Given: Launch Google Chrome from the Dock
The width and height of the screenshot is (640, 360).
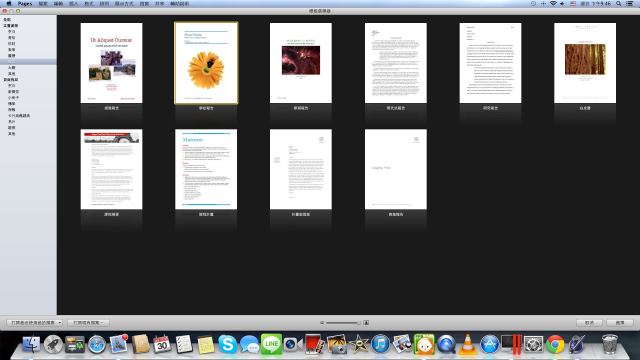Looking at the screenshot, I should point(555,344).
